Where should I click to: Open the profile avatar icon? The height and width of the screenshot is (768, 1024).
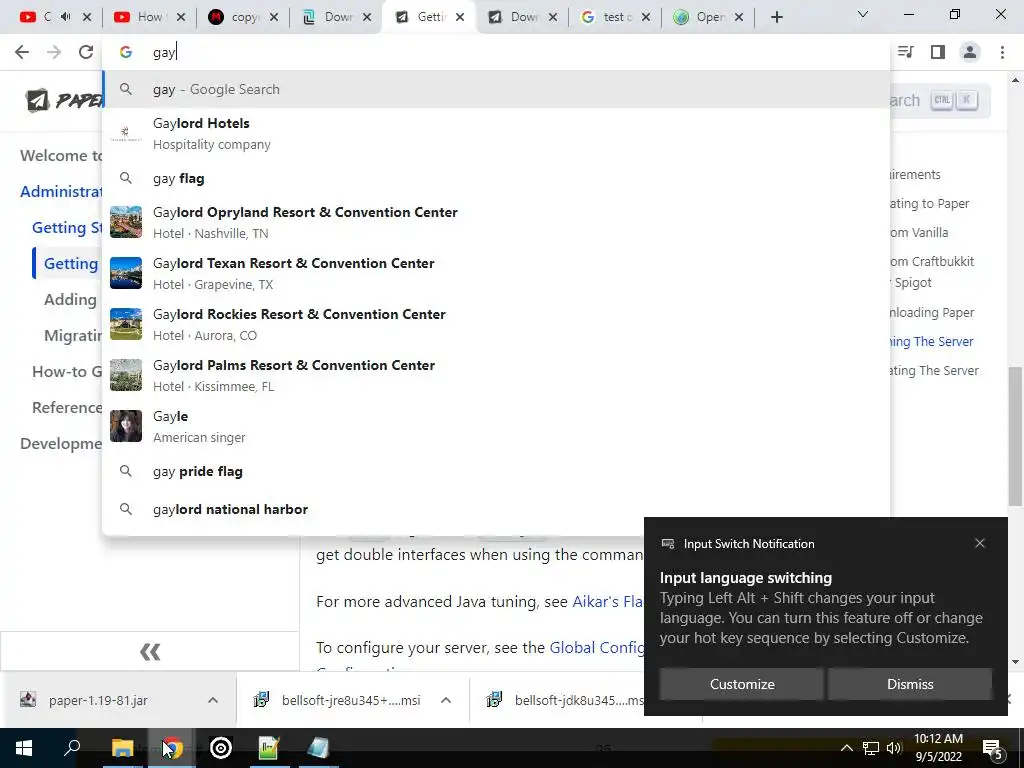(x=970, y=52)
